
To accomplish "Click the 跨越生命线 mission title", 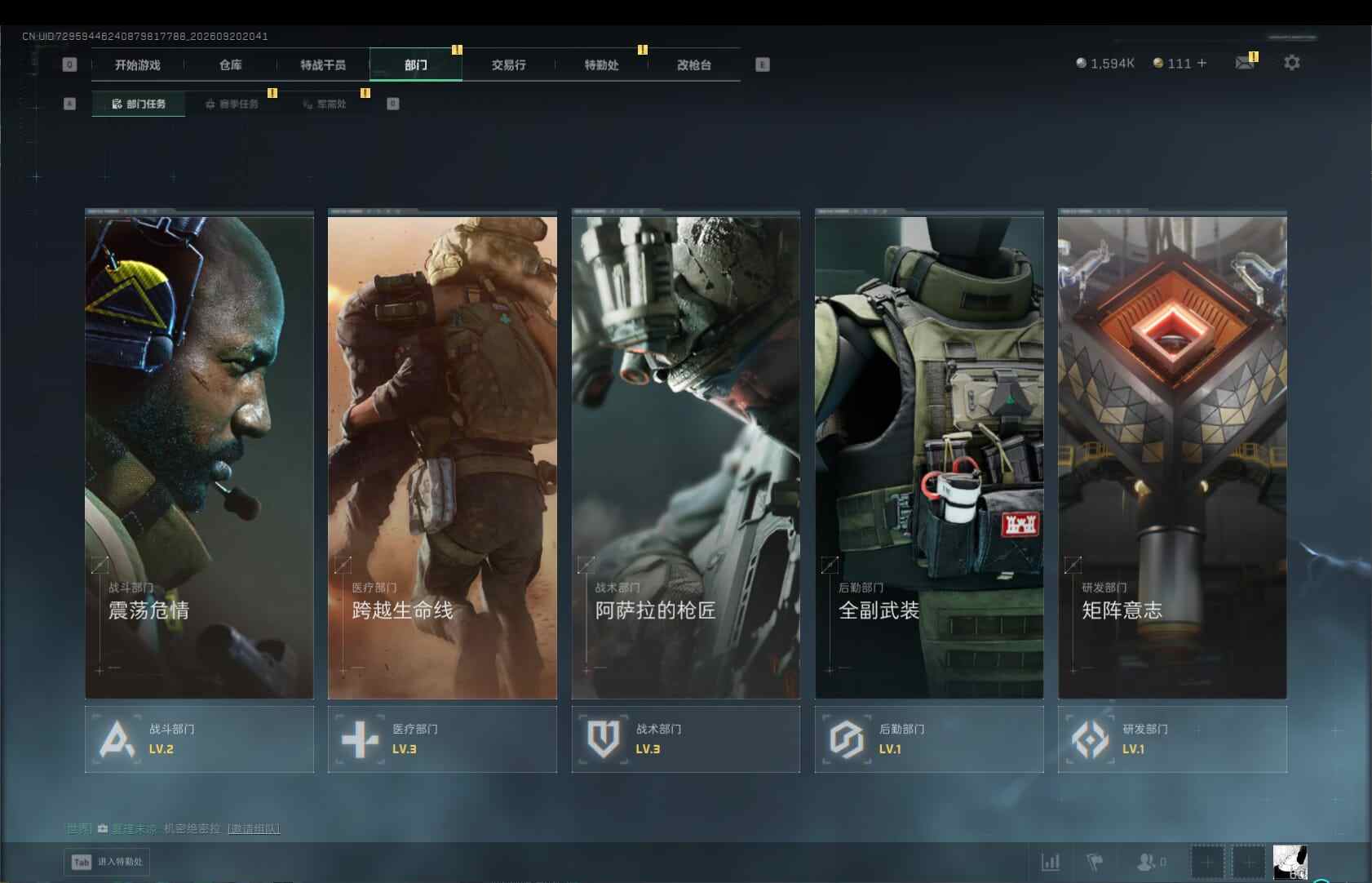I will pyautogui.click(x=402, y=610).
